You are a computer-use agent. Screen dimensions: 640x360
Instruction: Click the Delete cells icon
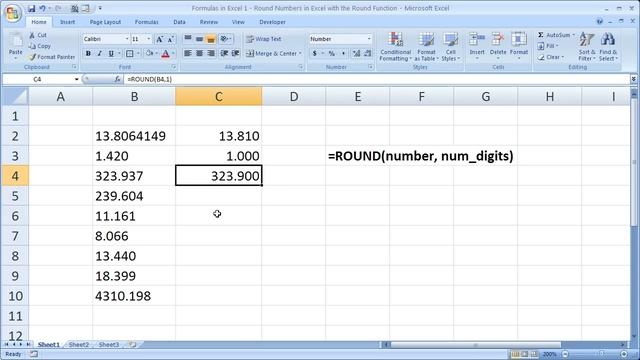coord(498,40)
